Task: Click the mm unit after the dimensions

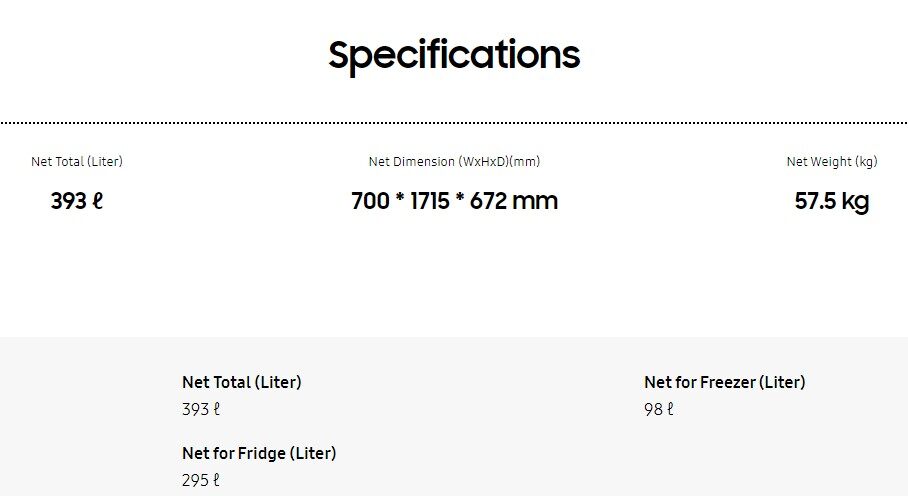Action: pyautogui.click(x=535, y=201)
